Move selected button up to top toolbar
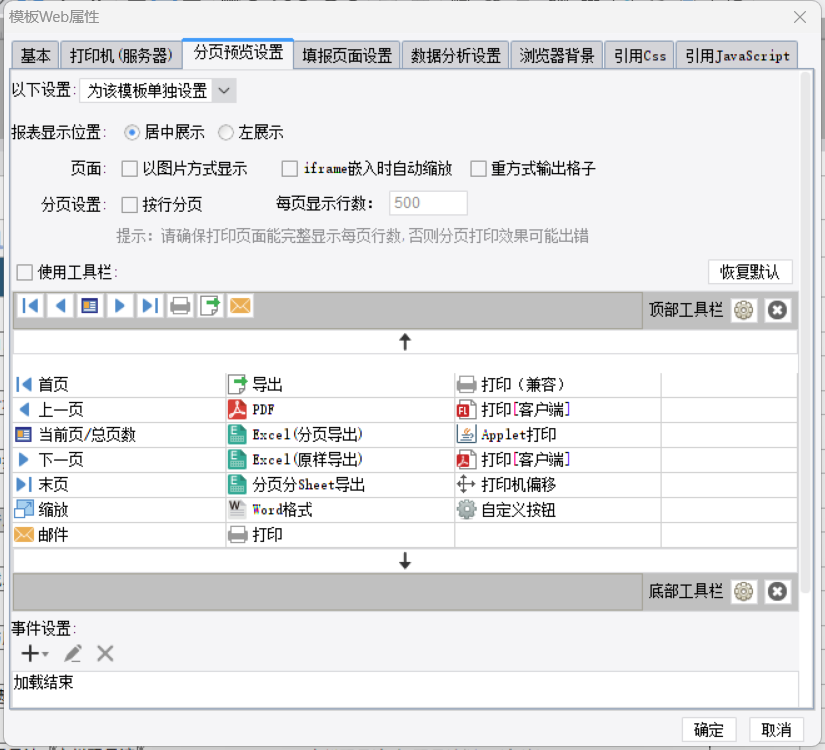 point(405,342)
